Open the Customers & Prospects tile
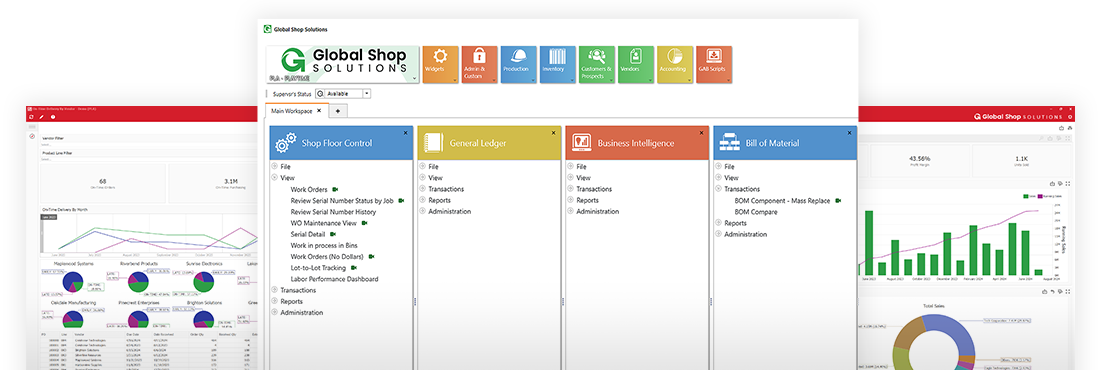Image resolution: width=1100 pixels, height=370 pixels. coord(597,64)
